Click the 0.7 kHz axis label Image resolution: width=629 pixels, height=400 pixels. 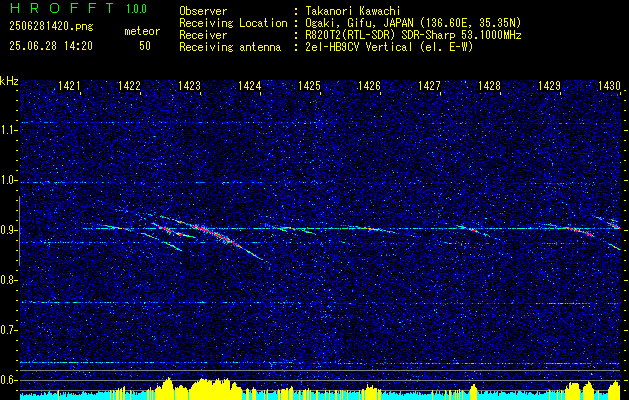click(x=8, y=330)
